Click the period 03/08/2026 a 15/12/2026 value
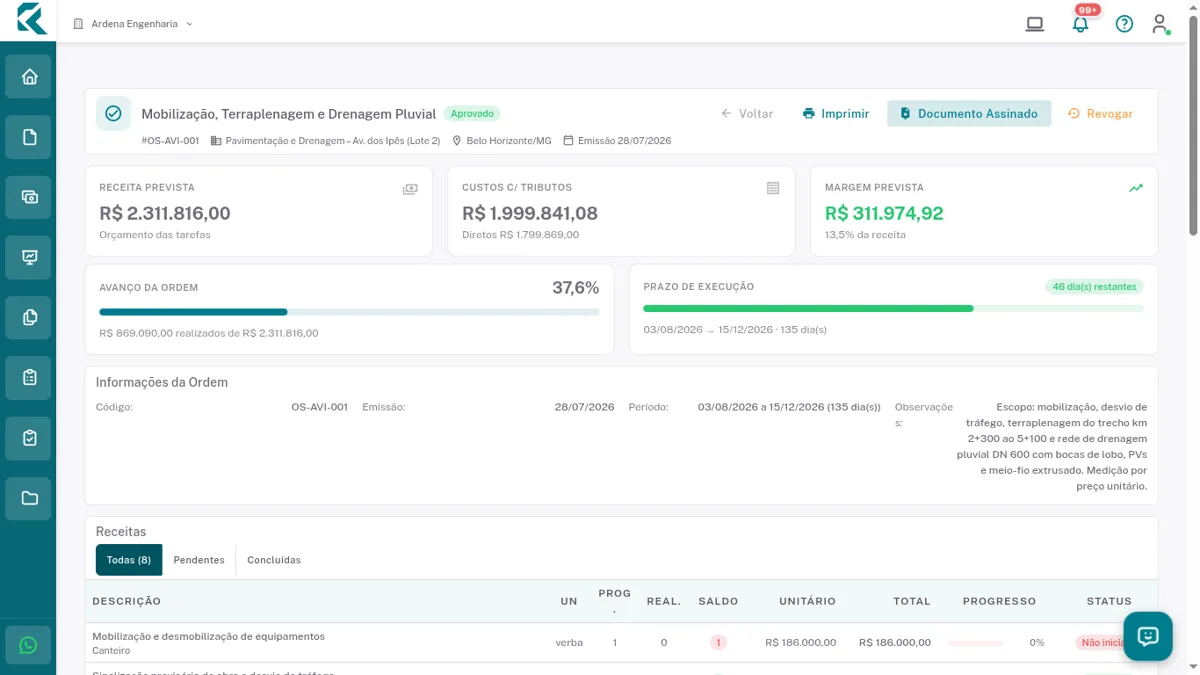Viewport: 1200px width, 675px height. click(789, 407)
